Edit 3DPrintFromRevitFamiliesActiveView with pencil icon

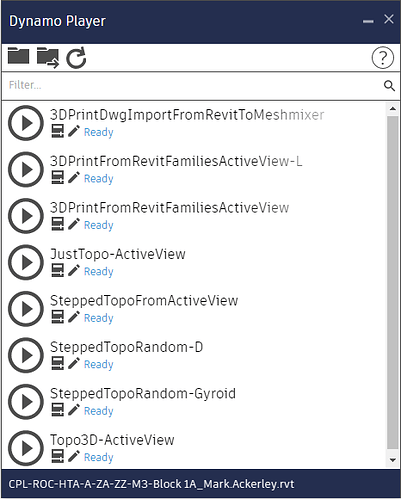click(74, 224)
